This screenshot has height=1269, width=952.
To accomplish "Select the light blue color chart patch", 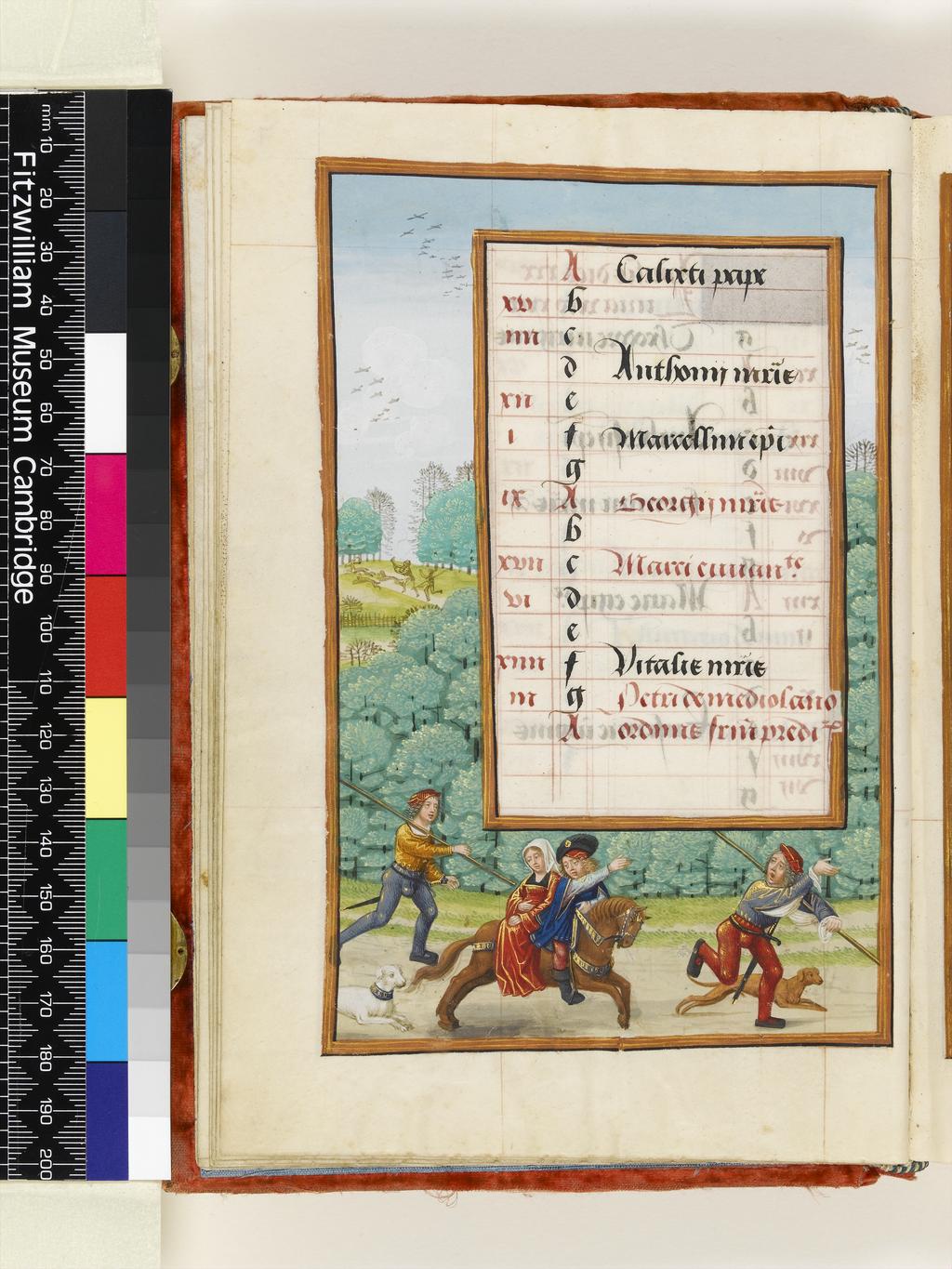I will pos(105,1001).
